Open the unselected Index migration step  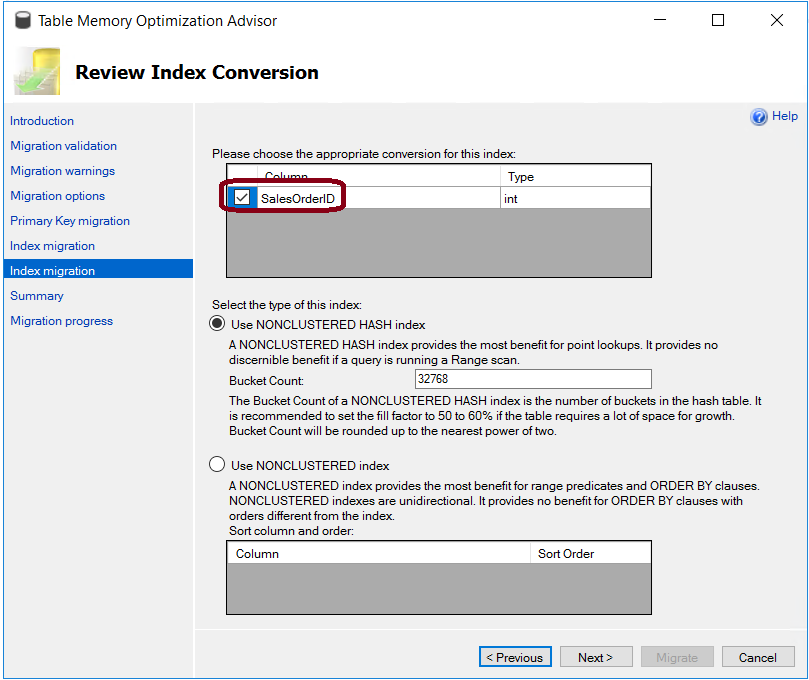pos(52,246)
